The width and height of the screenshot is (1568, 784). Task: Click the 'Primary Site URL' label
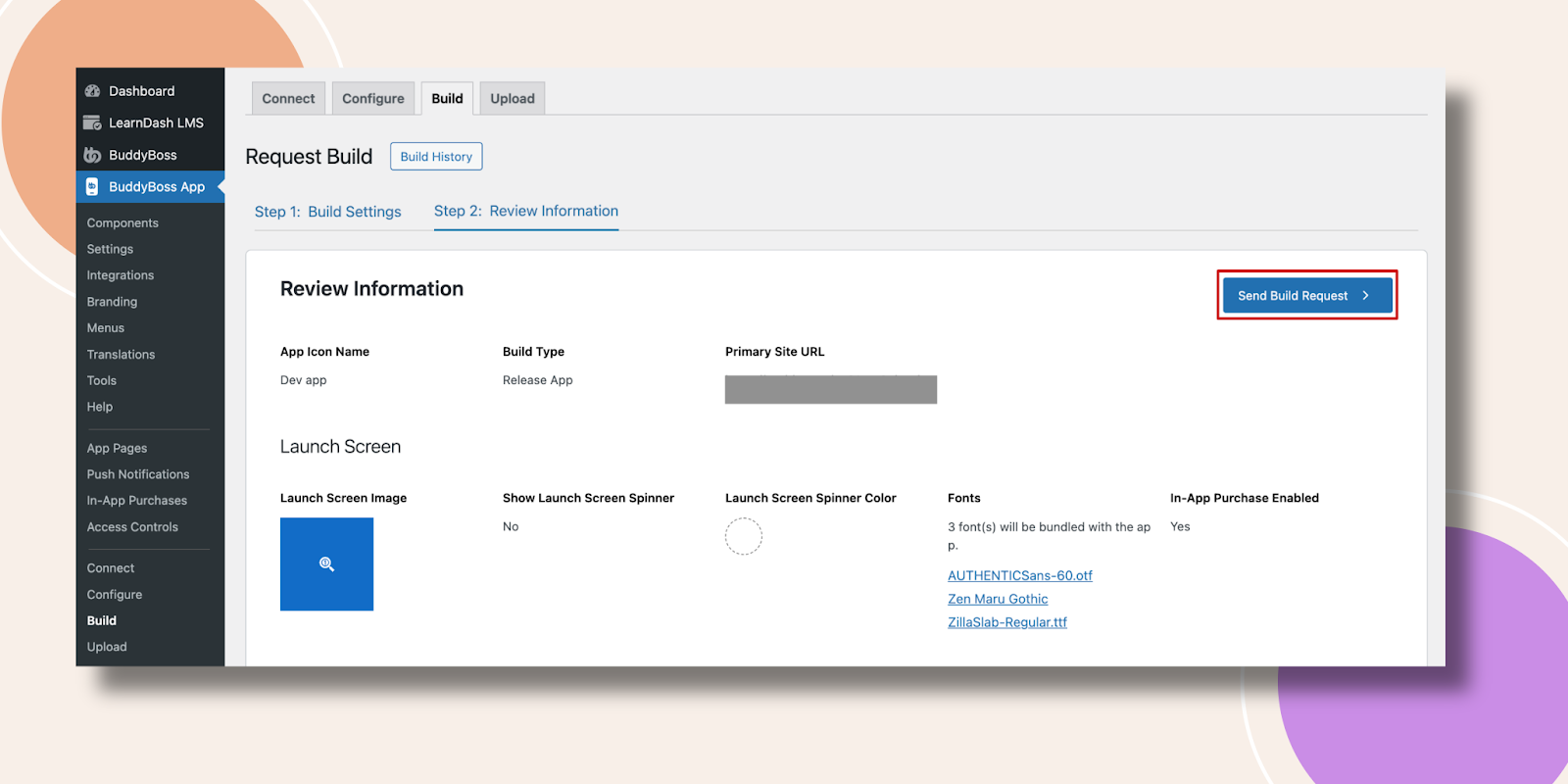tap(775, 352)
